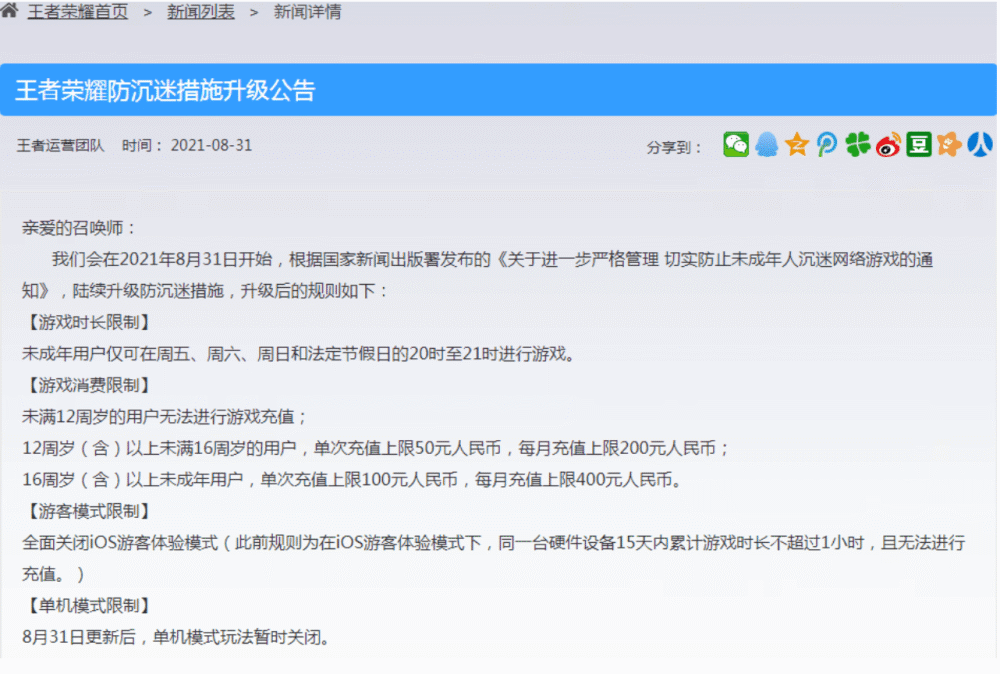Viewport: 1000px width, 674px height.
Task: Share article to QQ penguin icon
Action: coord(767,145)
